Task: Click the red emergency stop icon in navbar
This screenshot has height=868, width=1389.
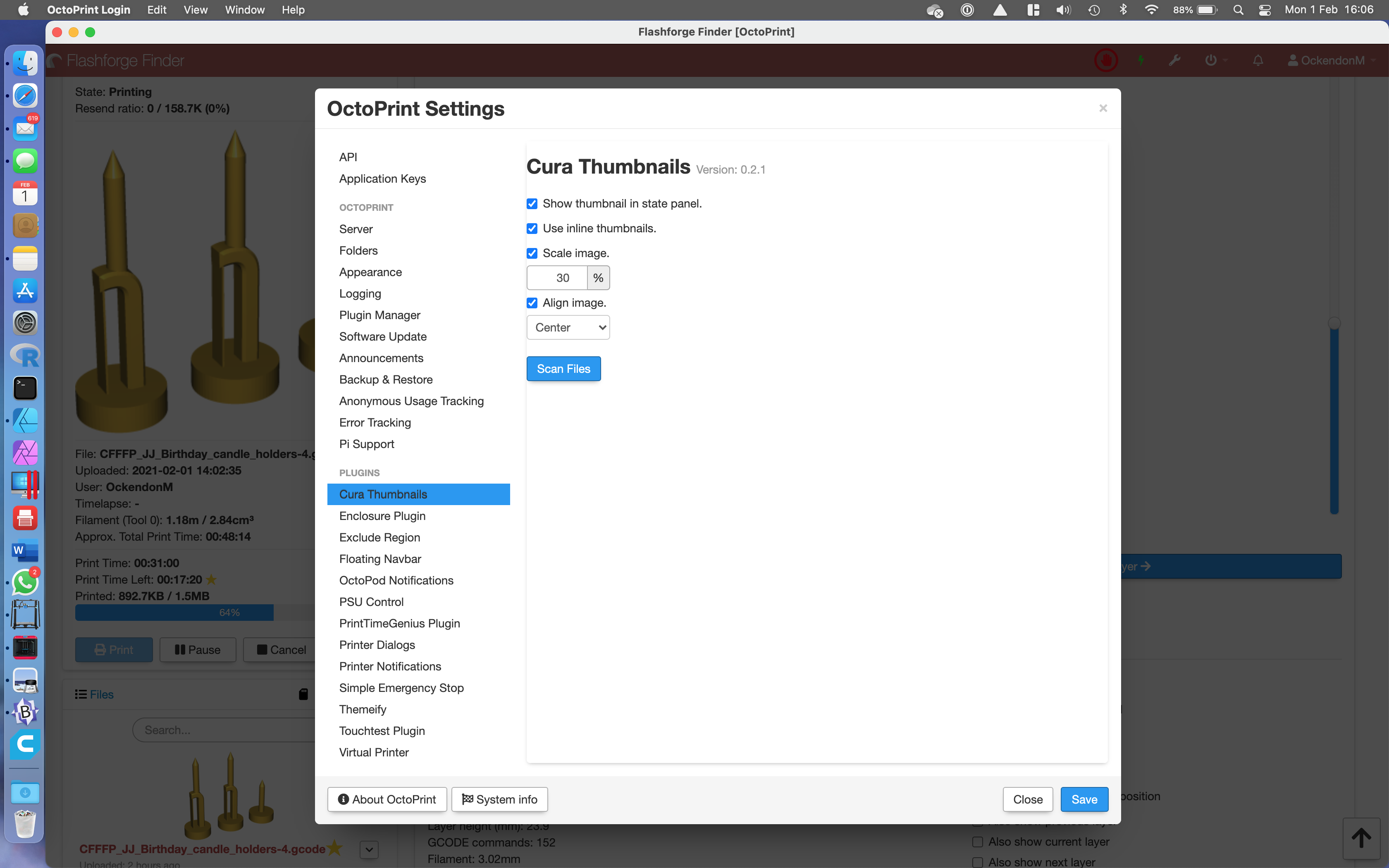Action: point(1105,60)
